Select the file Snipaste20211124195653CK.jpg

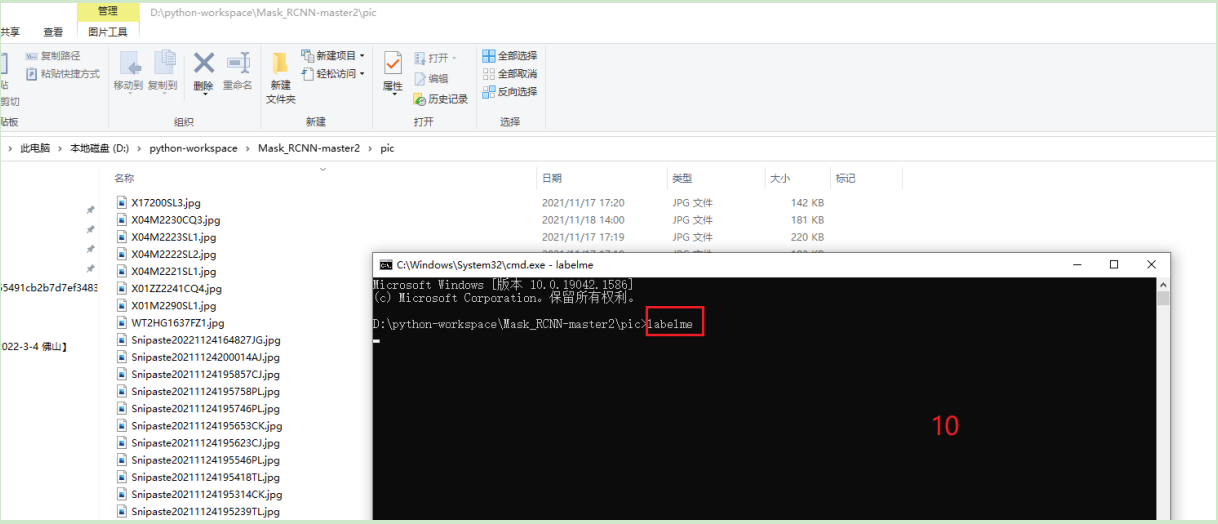pos(206,425)
